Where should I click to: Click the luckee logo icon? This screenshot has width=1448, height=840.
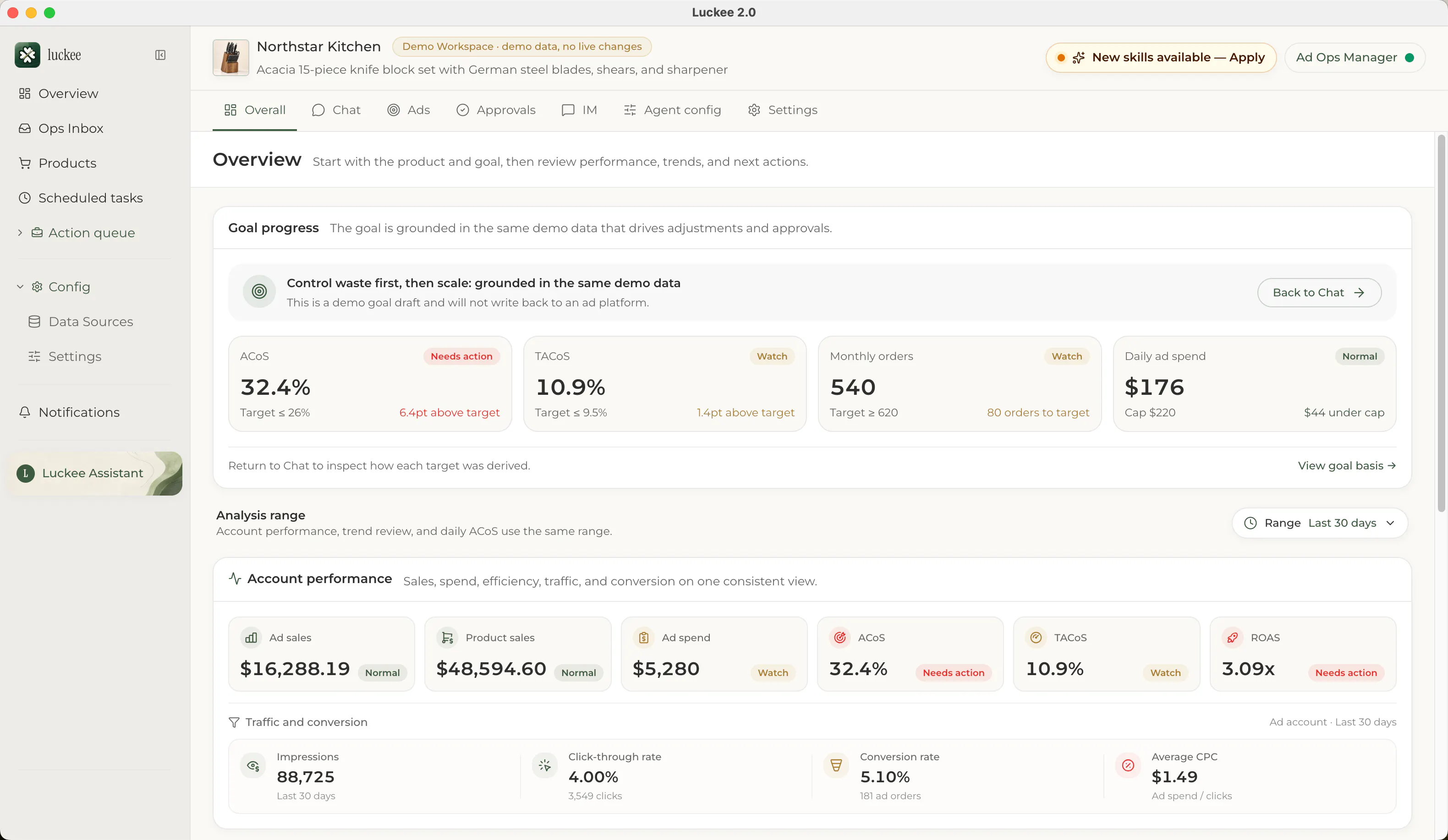pos(27,55)
